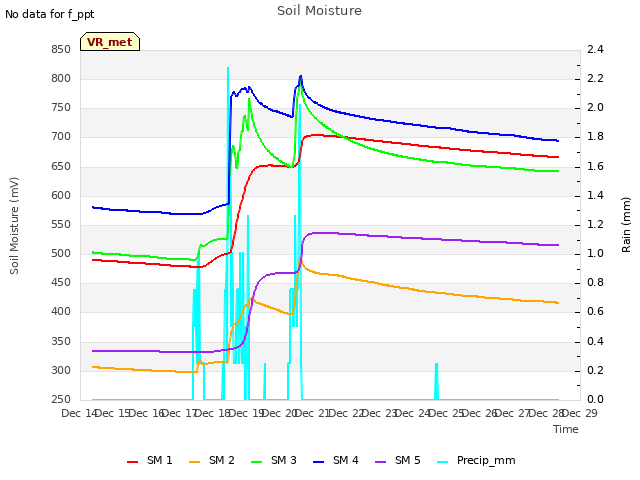The width and height of the screenshot is (640, 480).
Task: Click the blue SM 4 legend swatch
Action: [319, 462]
